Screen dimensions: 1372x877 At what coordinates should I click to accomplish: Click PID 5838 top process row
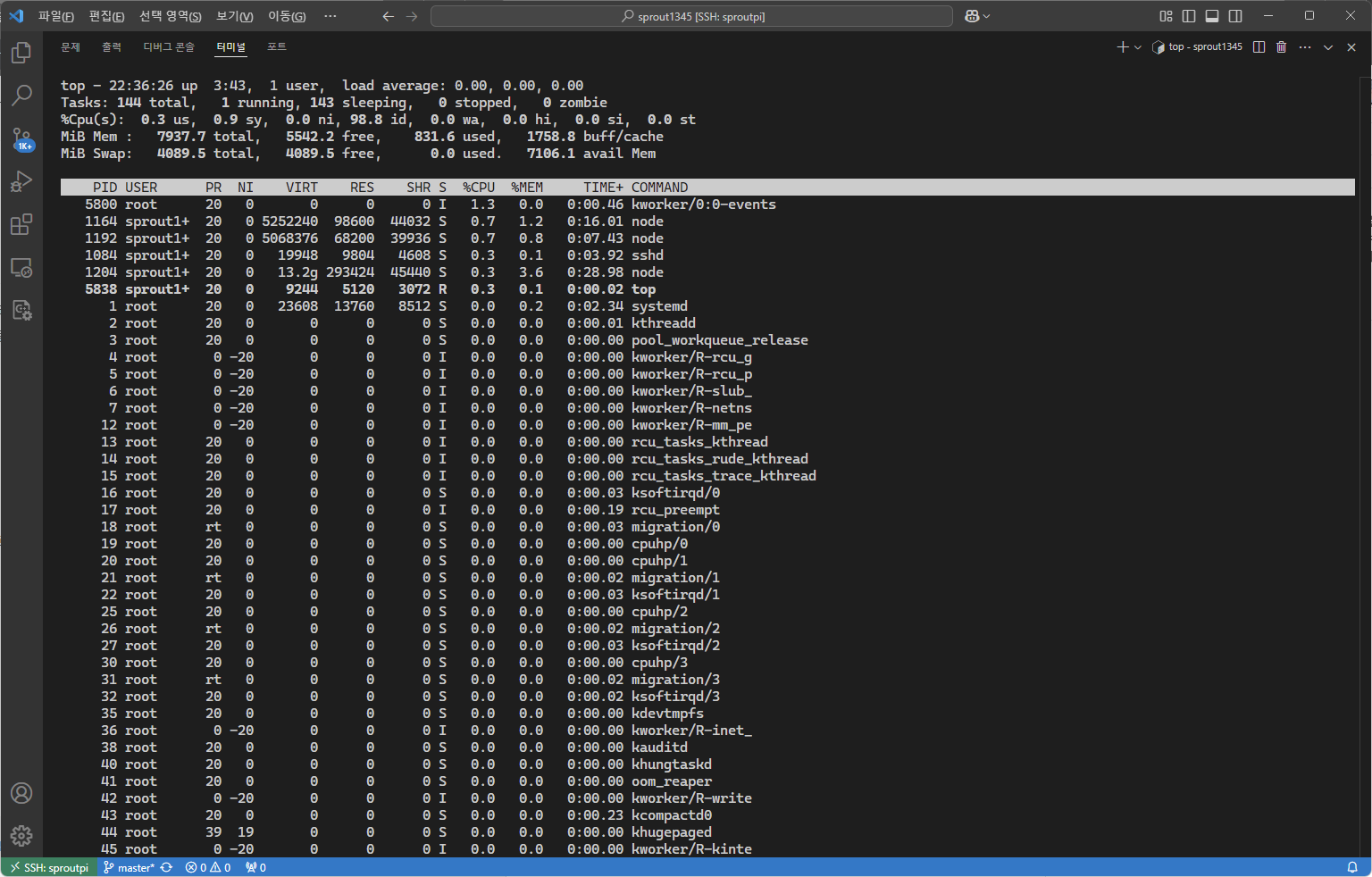tap(707, 289)
